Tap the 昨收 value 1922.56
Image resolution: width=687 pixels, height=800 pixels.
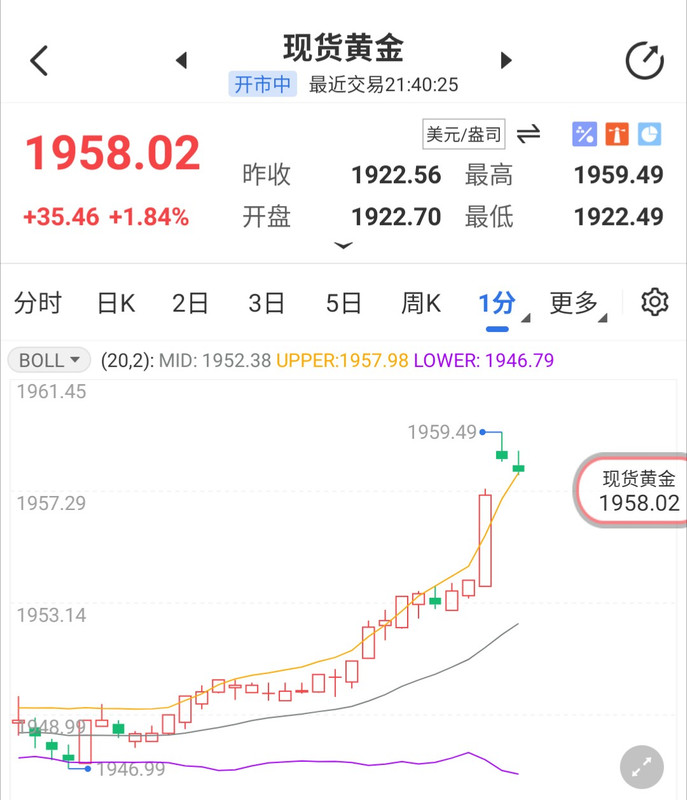[x=396, y=175]
